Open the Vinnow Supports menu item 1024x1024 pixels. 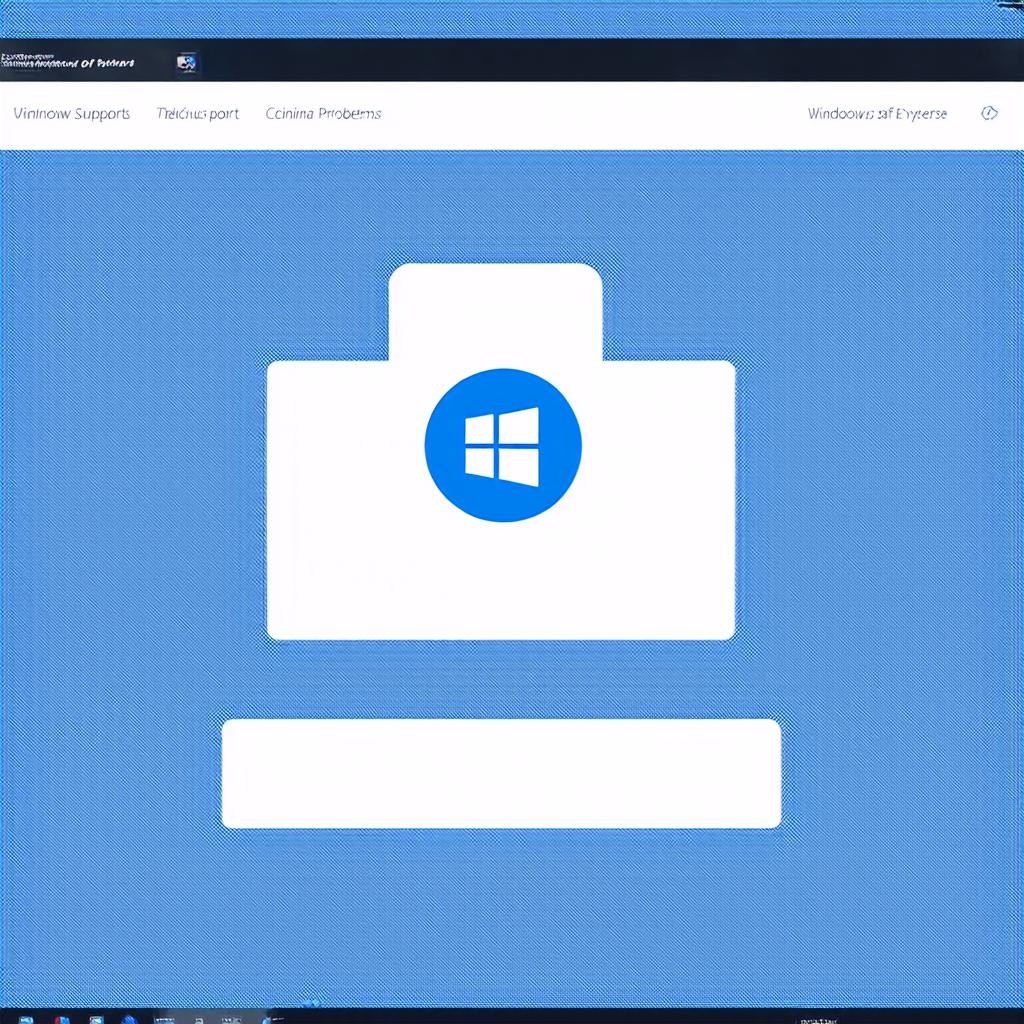[x=72, y=114]
